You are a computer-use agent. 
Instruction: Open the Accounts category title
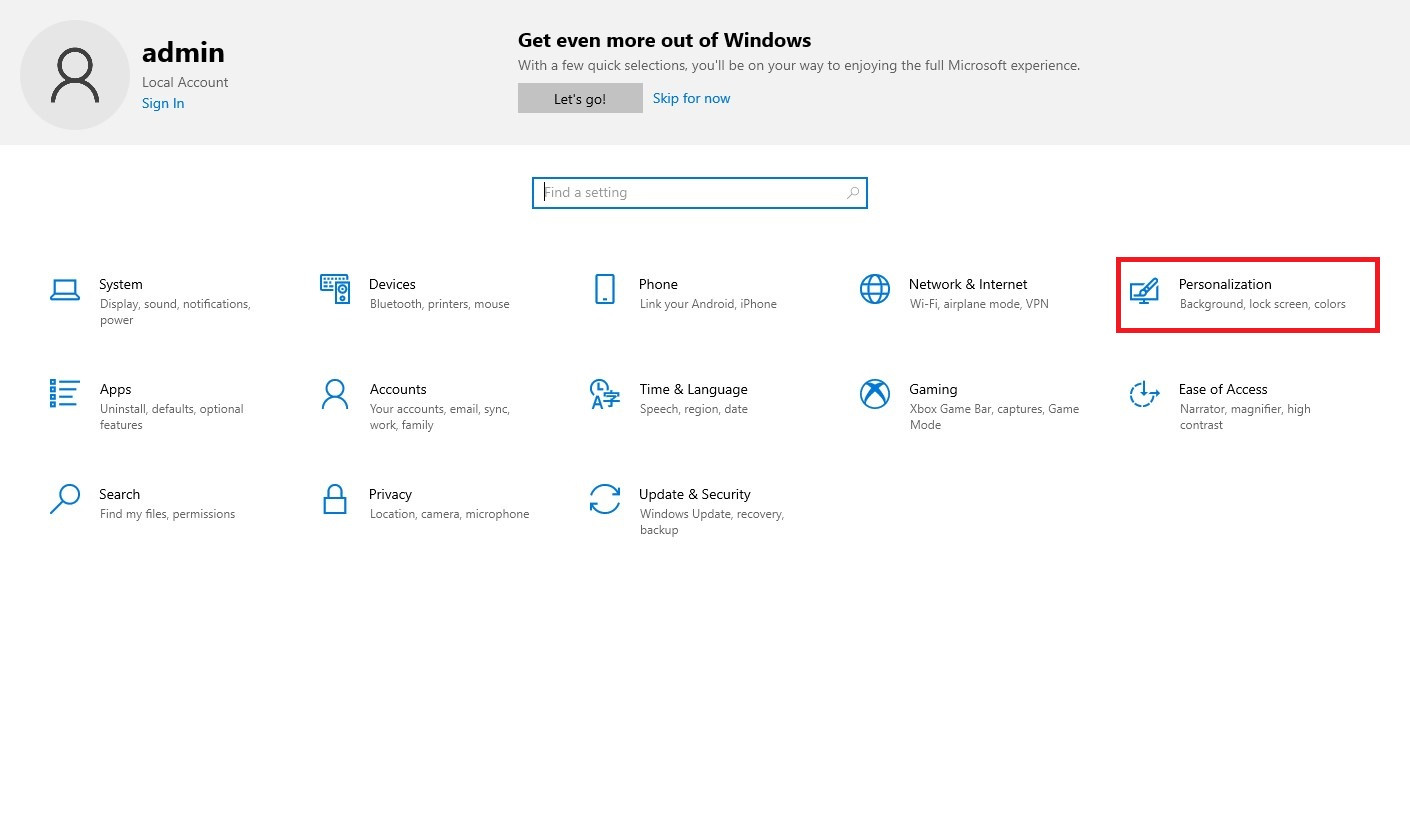pos(398,389)
